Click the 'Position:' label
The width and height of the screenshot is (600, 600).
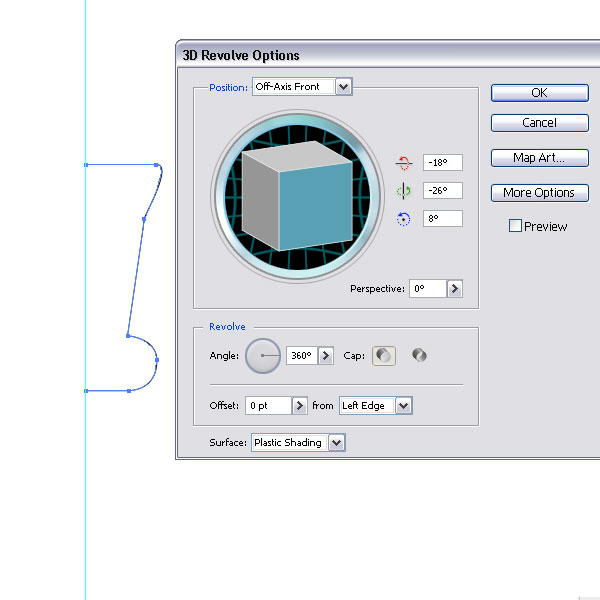pos(228,88)
